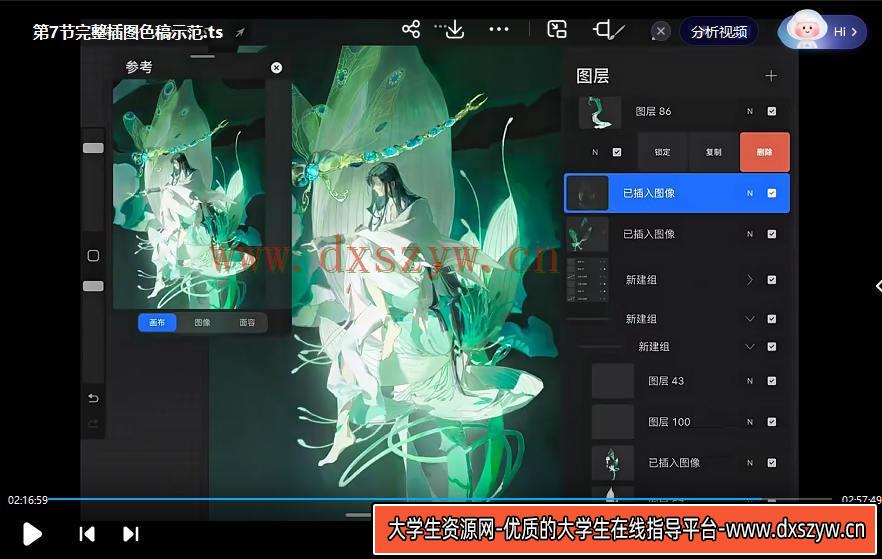
Task: Select 图层 86 layer thumbnail
Action: coord(600,112)
